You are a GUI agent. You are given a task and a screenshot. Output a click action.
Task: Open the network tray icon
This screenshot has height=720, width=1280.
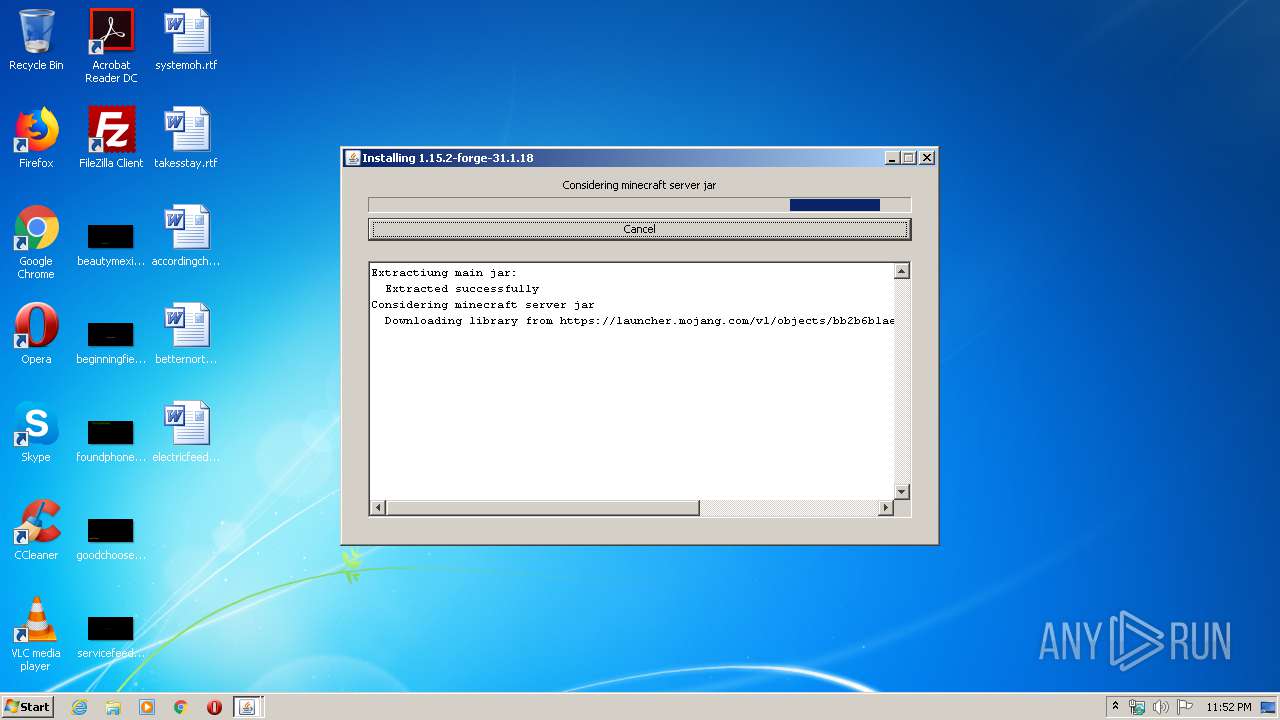tap(1137, 707)
